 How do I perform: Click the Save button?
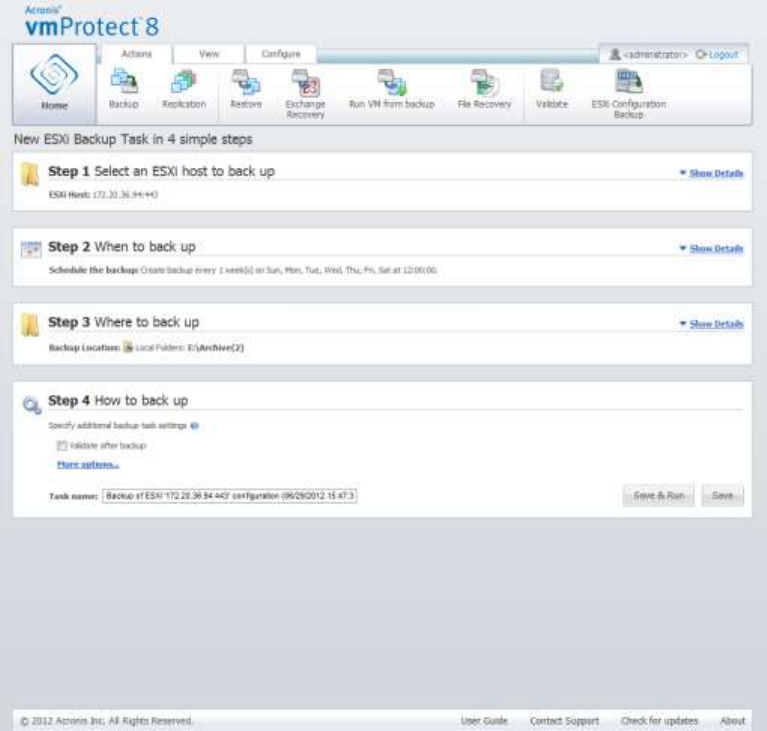point(722,496)
